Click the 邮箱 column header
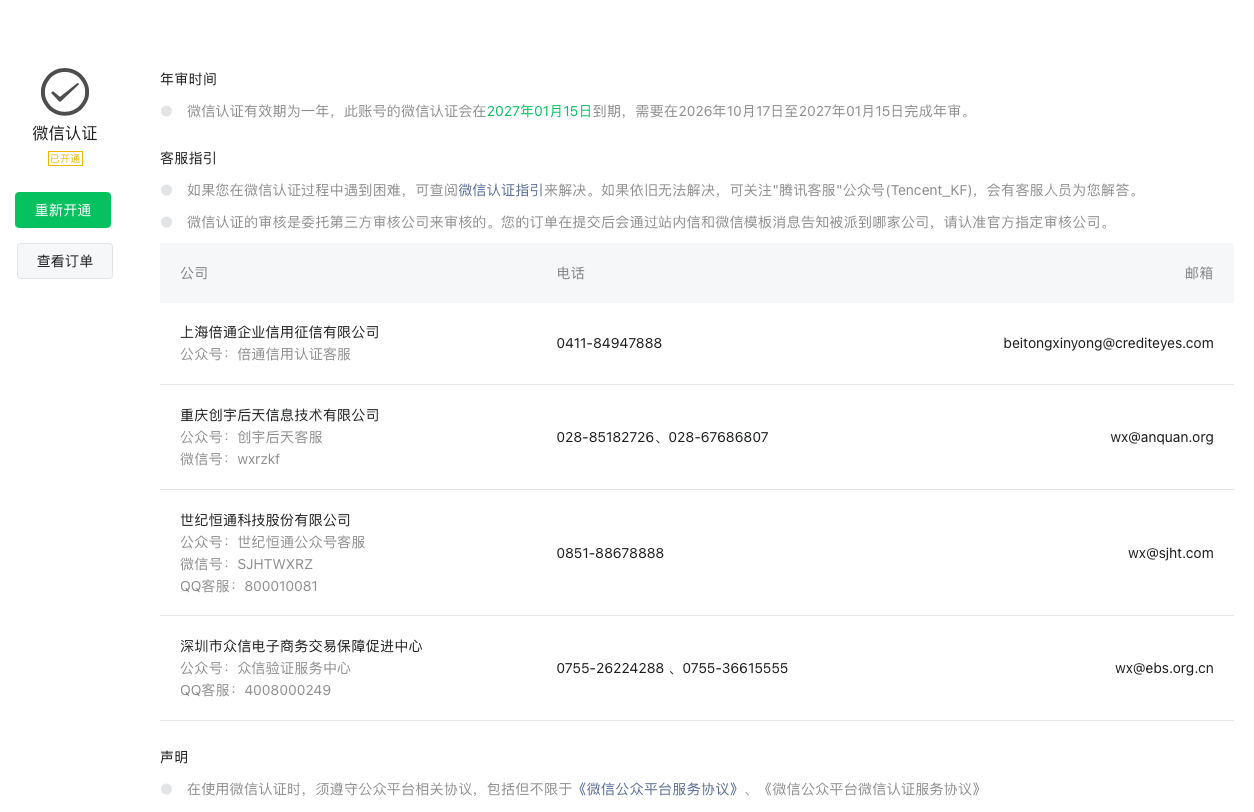 (1199, 273)
